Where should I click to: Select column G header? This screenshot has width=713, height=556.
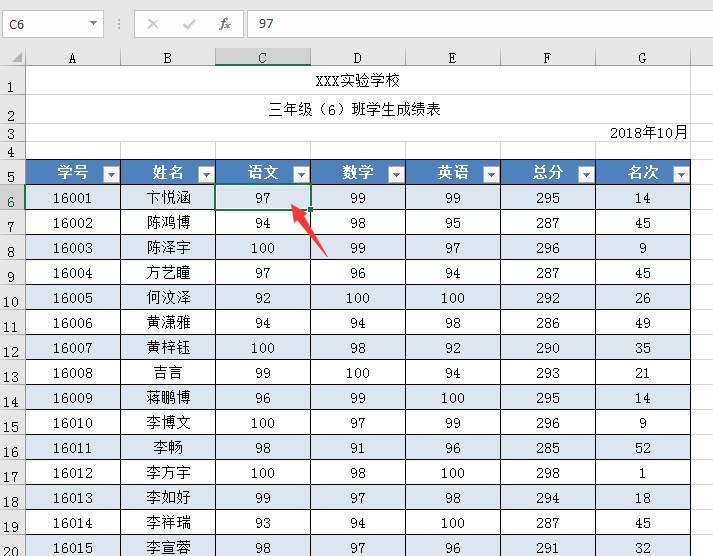[643, 58]
